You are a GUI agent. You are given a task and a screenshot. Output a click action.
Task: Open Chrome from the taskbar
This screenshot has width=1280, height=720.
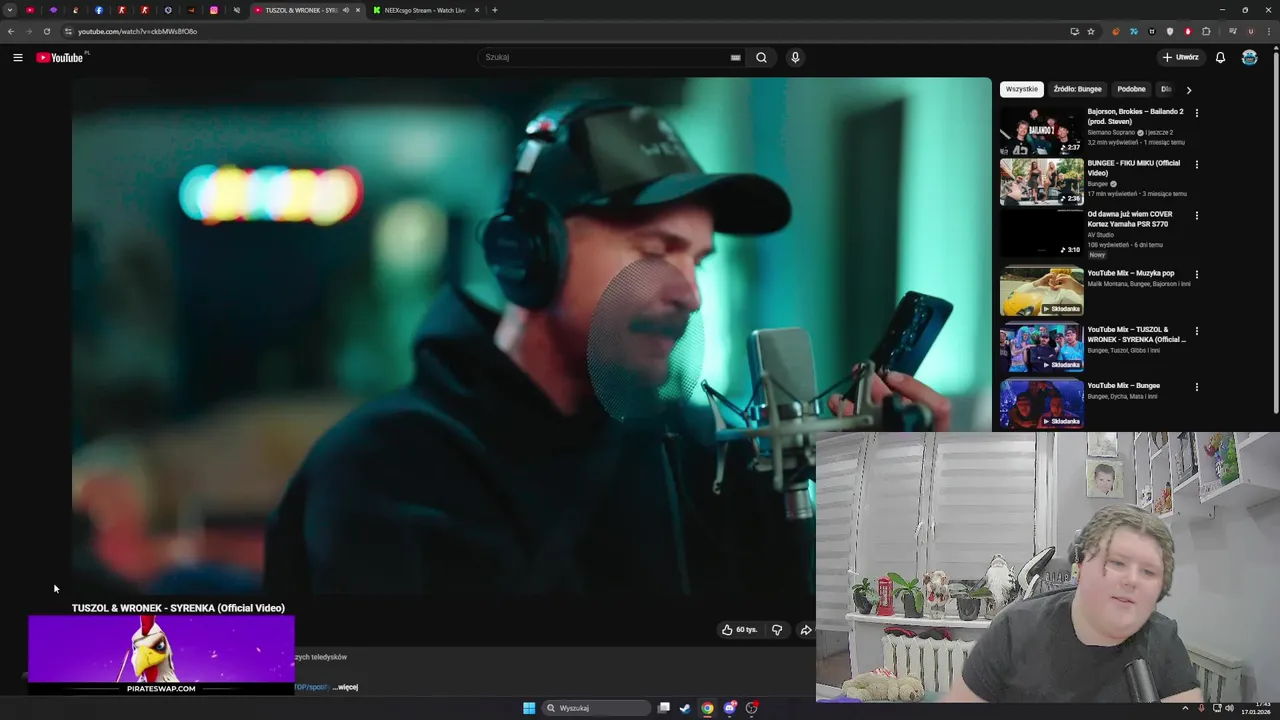pyautogui.click(x=707, y=708)
